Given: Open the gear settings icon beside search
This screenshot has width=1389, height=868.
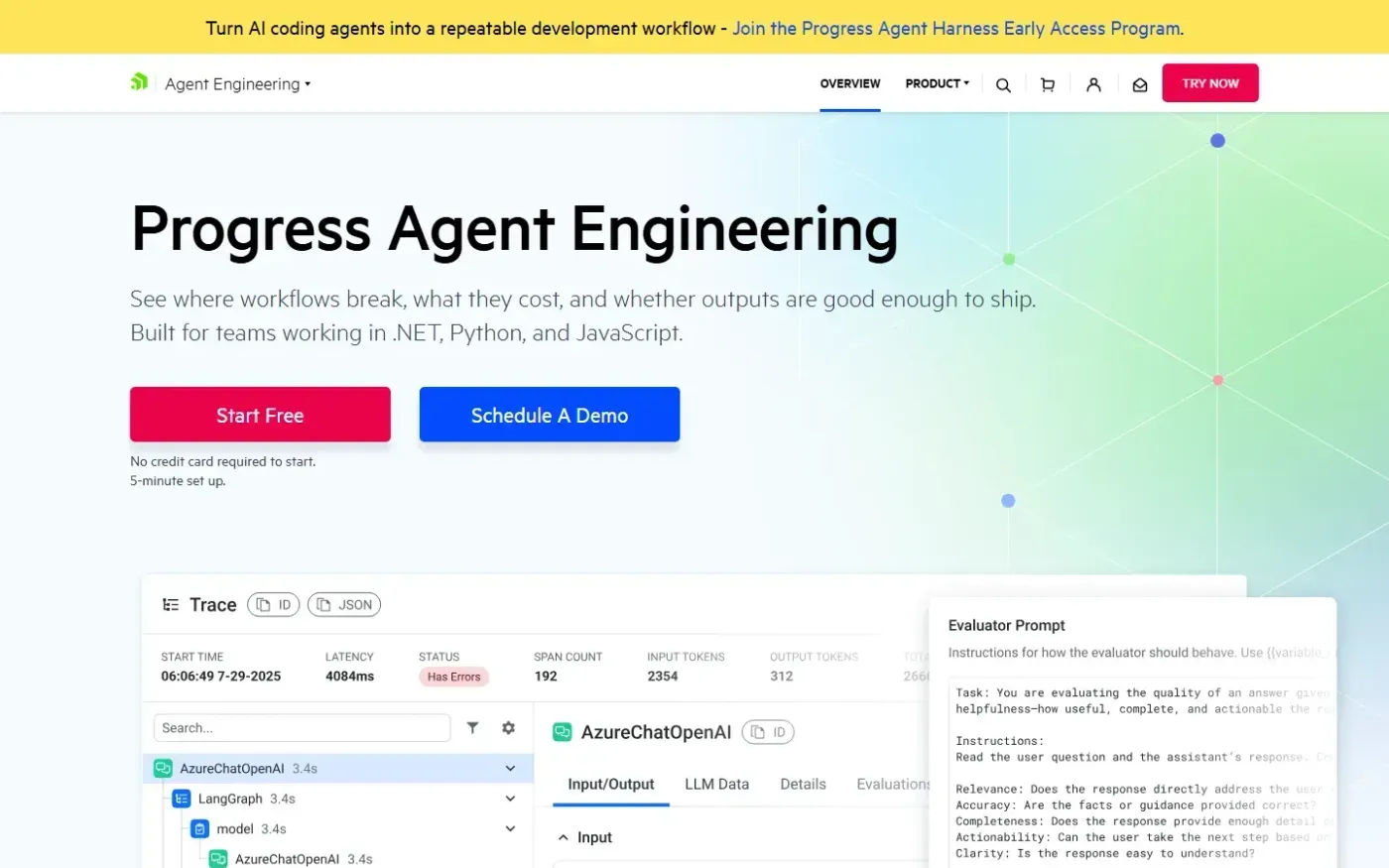Looking at the screenshot, I should point(508,727).
